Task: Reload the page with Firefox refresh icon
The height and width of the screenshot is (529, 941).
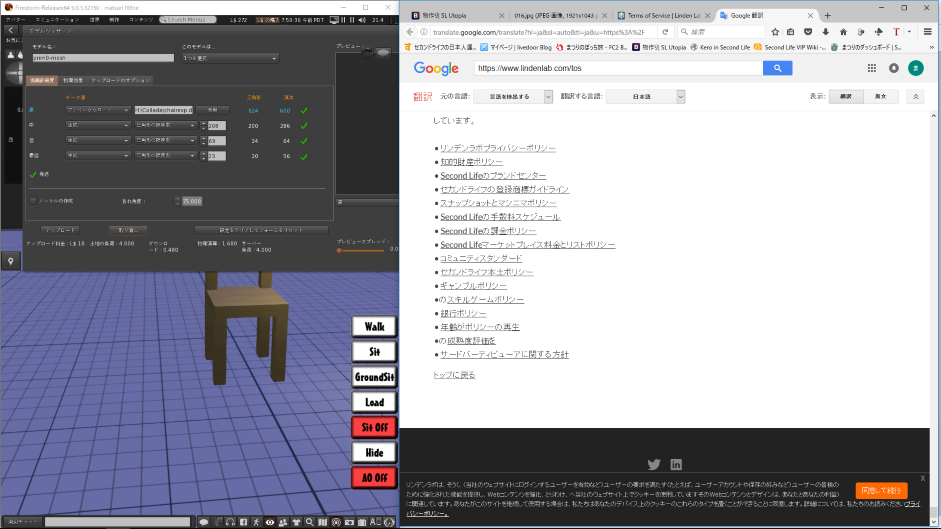Action: click(x=665, y=32)
